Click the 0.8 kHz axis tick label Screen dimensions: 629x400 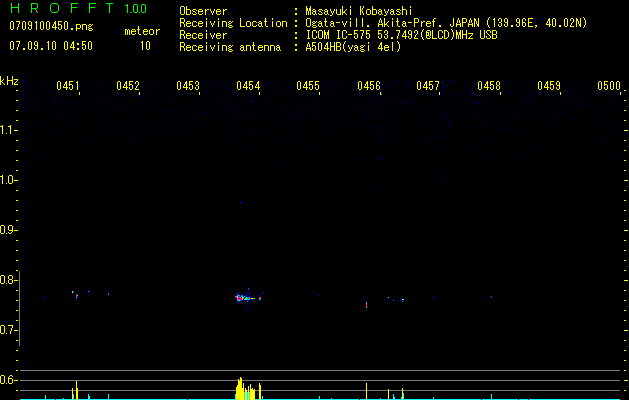pos(7,280)
